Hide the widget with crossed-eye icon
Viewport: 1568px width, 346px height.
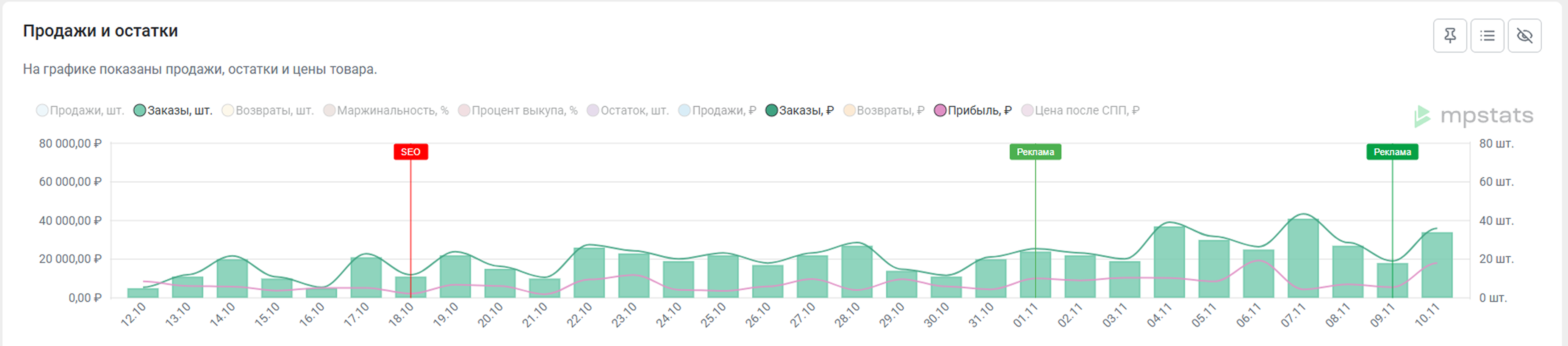coord(1524,36)
